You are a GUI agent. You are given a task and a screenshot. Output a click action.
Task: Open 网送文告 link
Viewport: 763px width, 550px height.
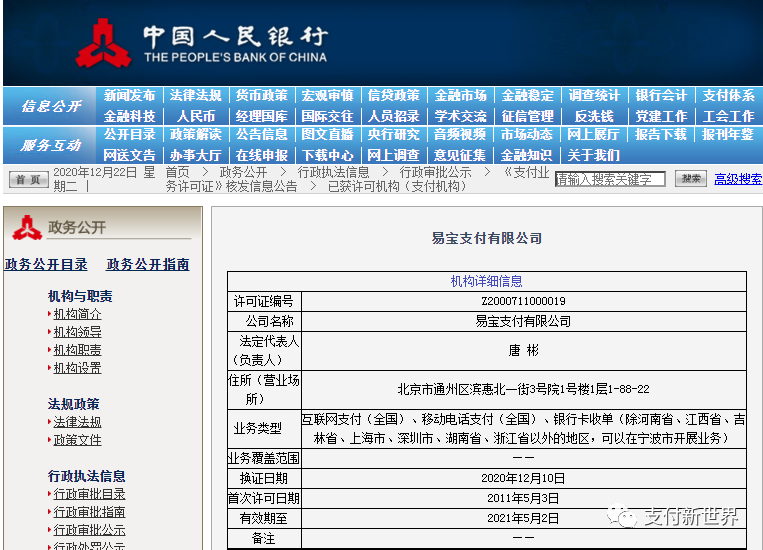[129, 155]
